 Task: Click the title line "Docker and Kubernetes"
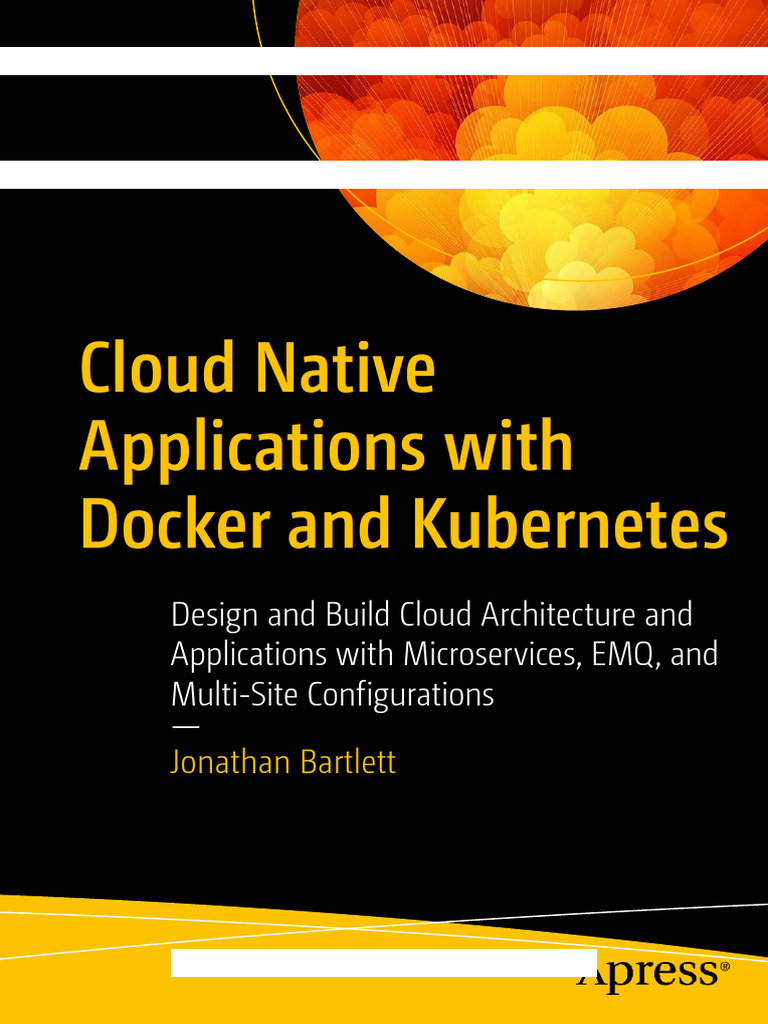coord(403,522)
